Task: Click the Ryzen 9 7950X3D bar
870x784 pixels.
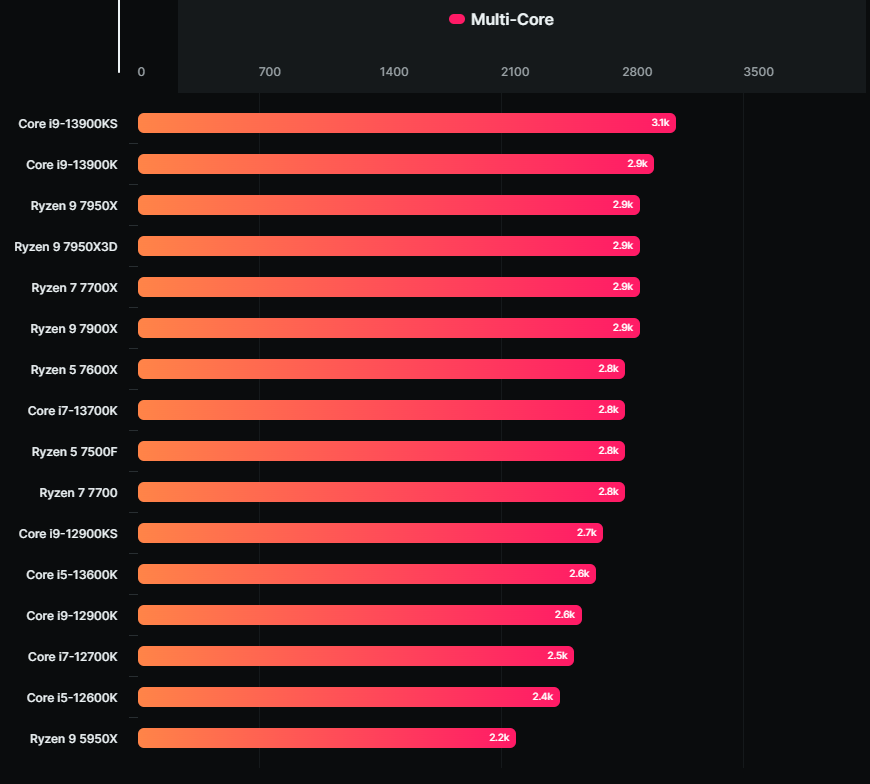Action: pos(389,246)
